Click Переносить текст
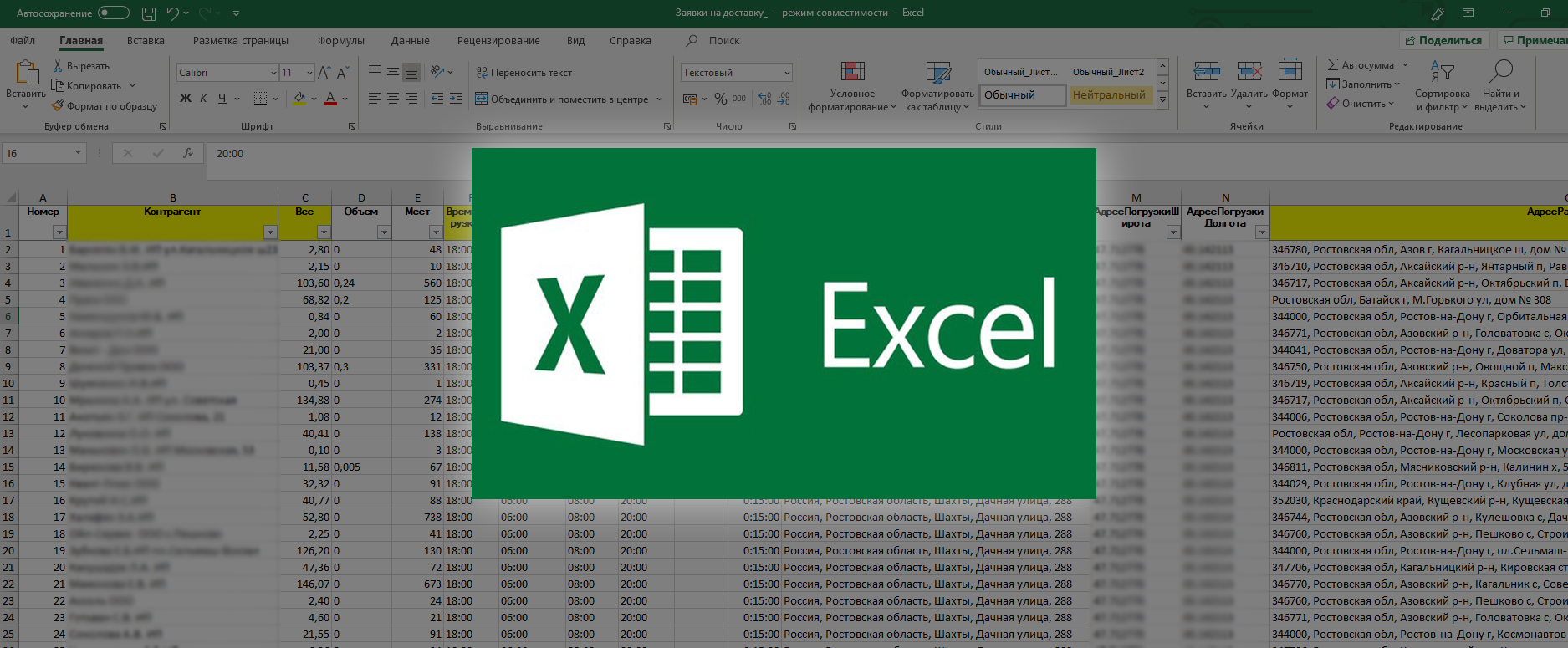1568x648 pixels. [x=524, y=73]
